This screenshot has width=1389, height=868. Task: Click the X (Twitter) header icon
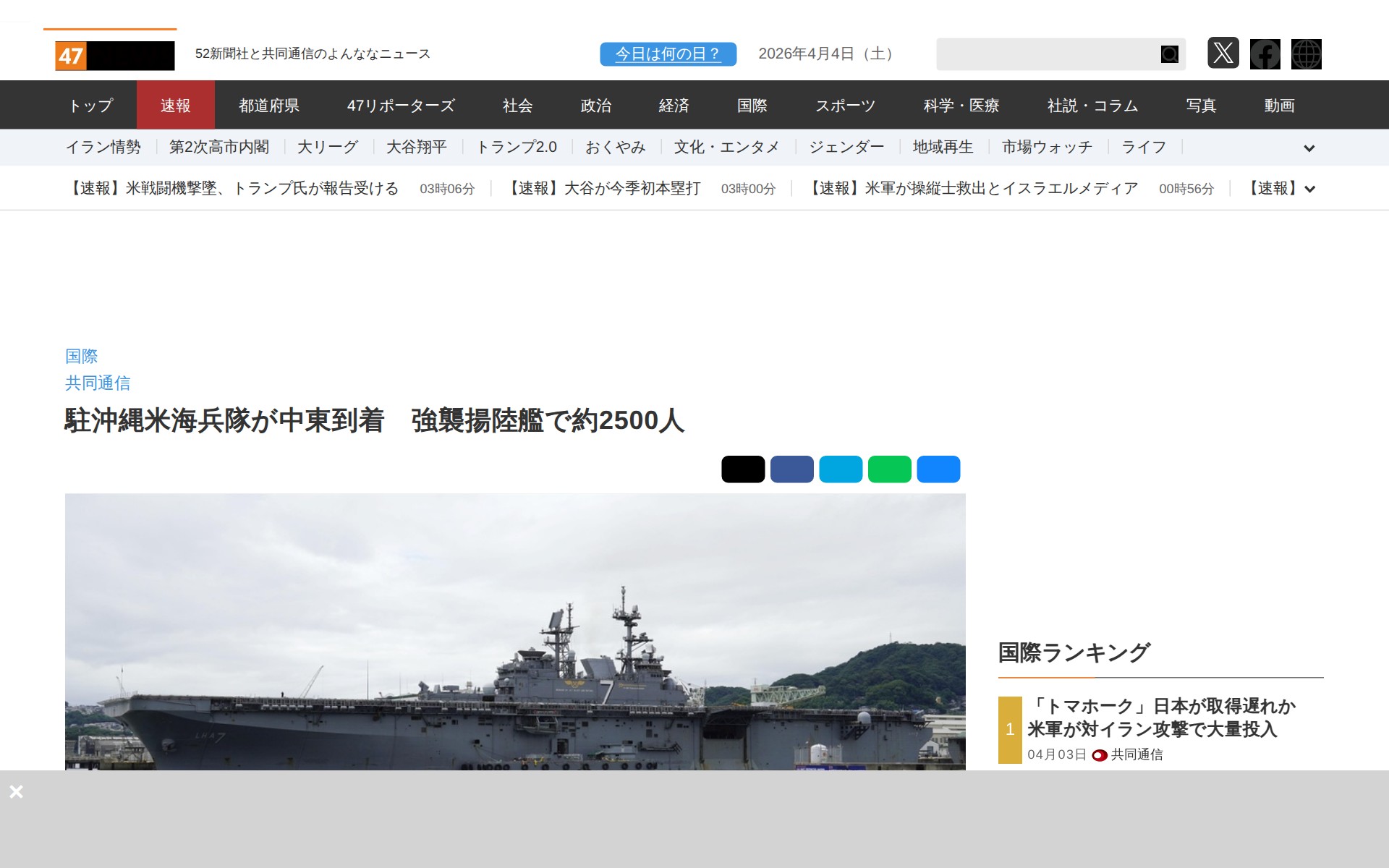pyautogui.click(x=1223, y=54)
